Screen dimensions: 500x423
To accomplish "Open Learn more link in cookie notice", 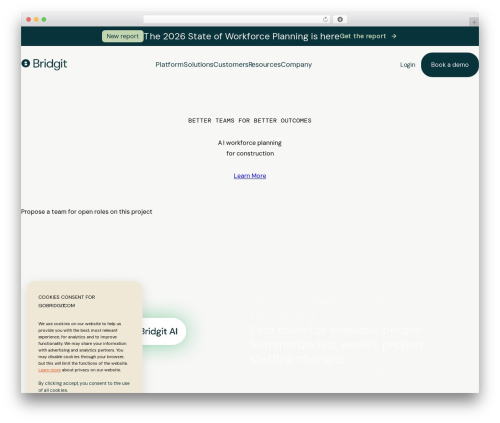I will click(49, 370).
